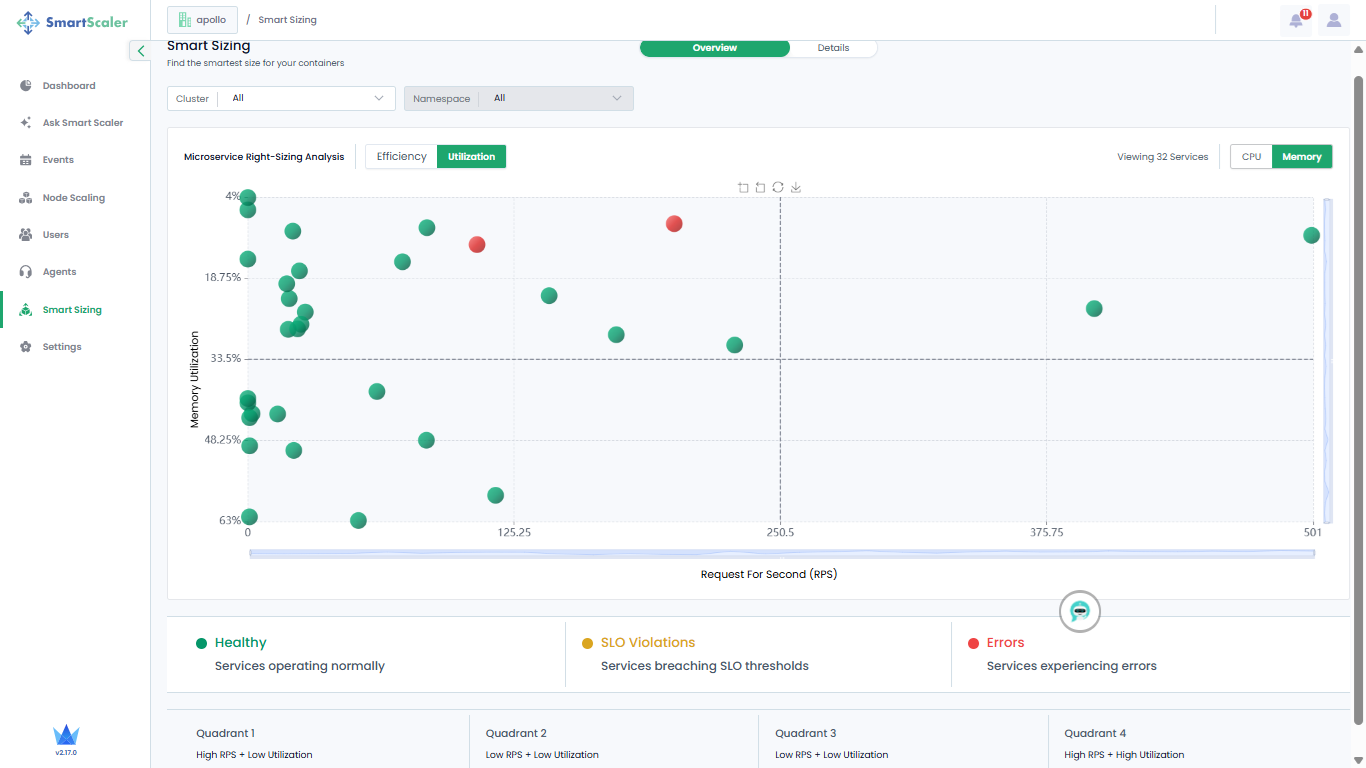
Task: Click the horizontal RPS zoom slider
Action: pos(781,553)
